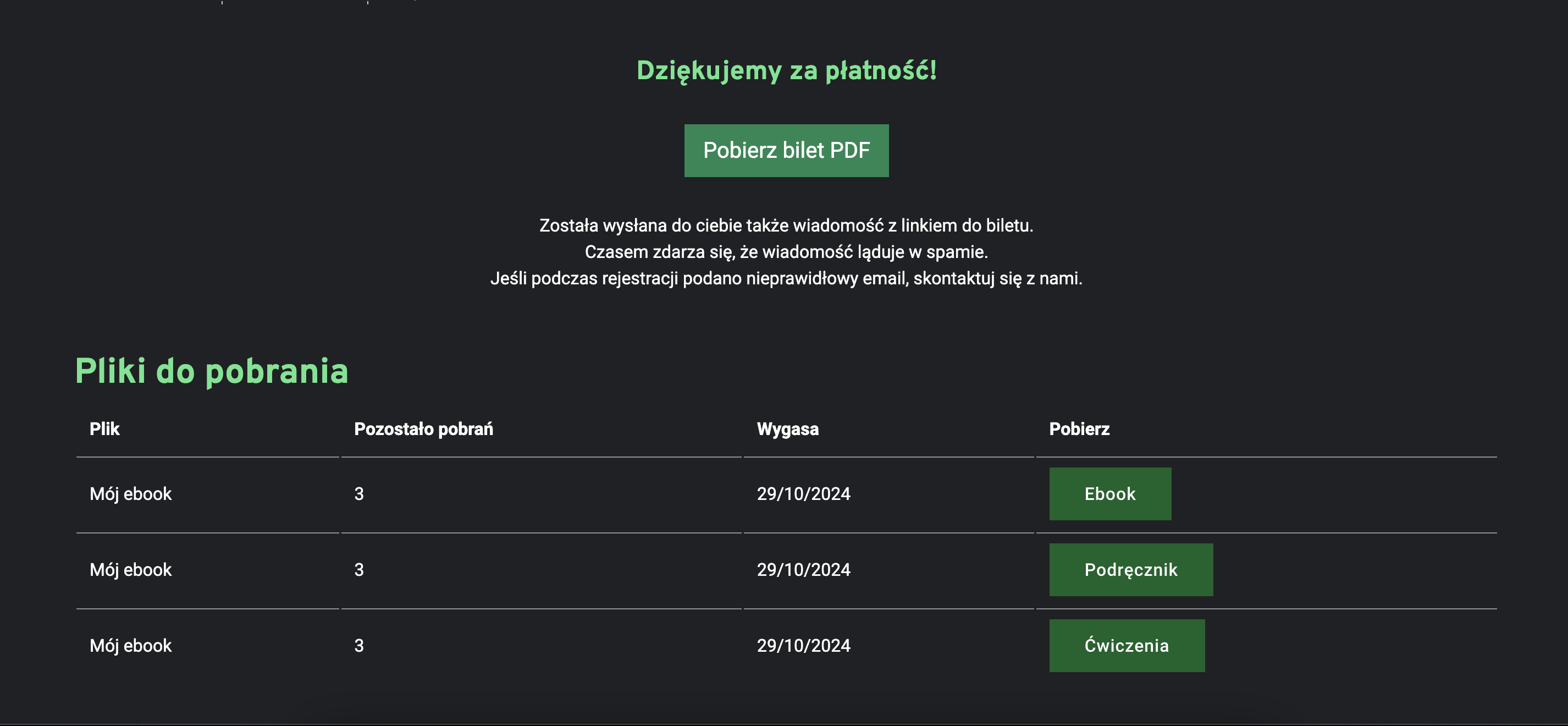This screenshot has height=726, width=1568.
Task: Select Mój ebook in the Ćwiczenia row
Action: pyautogui.click(x=130, y=646)
